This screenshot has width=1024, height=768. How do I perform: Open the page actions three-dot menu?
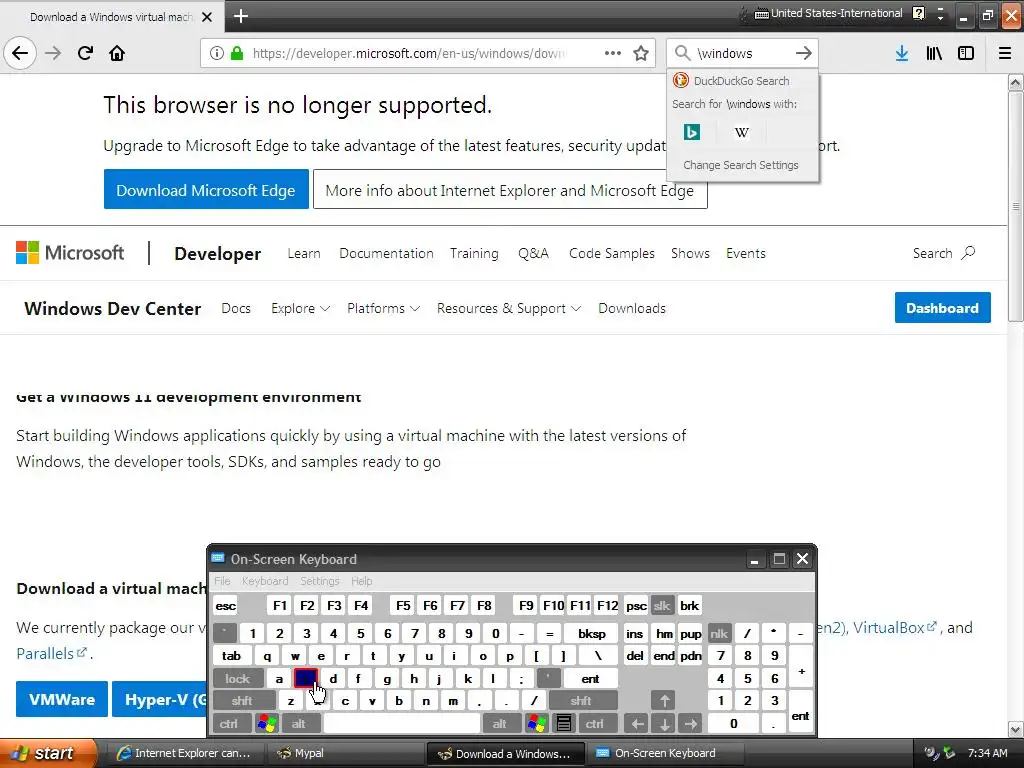pos(613,53)
